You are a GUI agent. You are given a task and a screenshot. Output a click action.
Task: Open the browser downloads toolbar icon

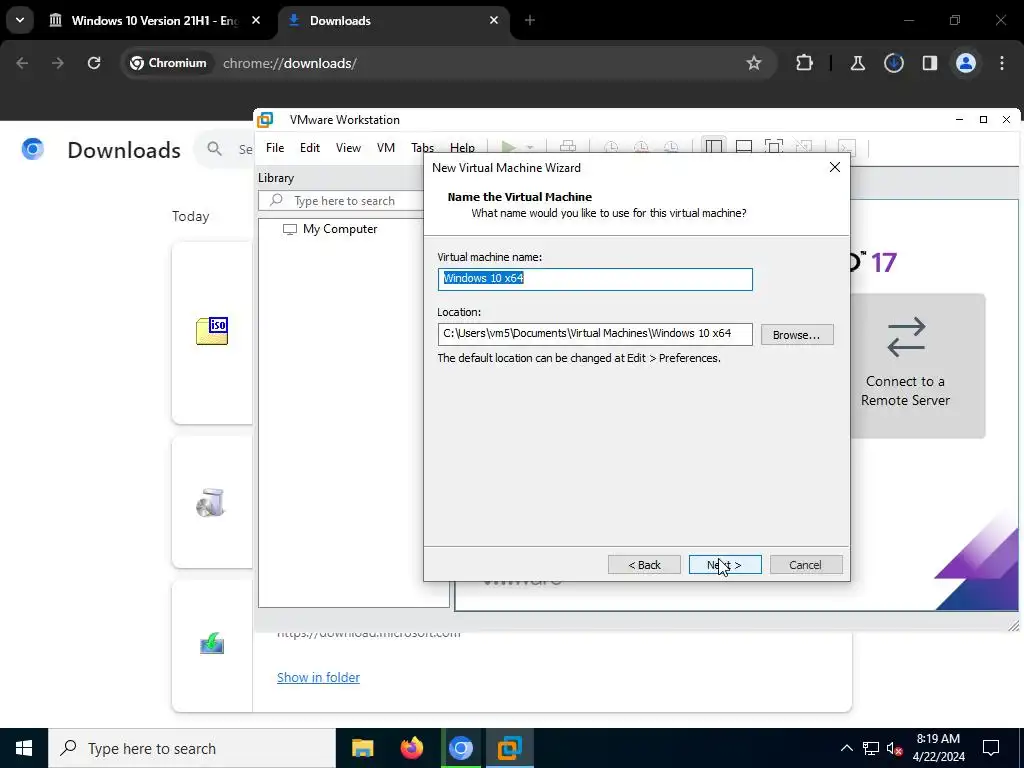click(x=893, y=63)
